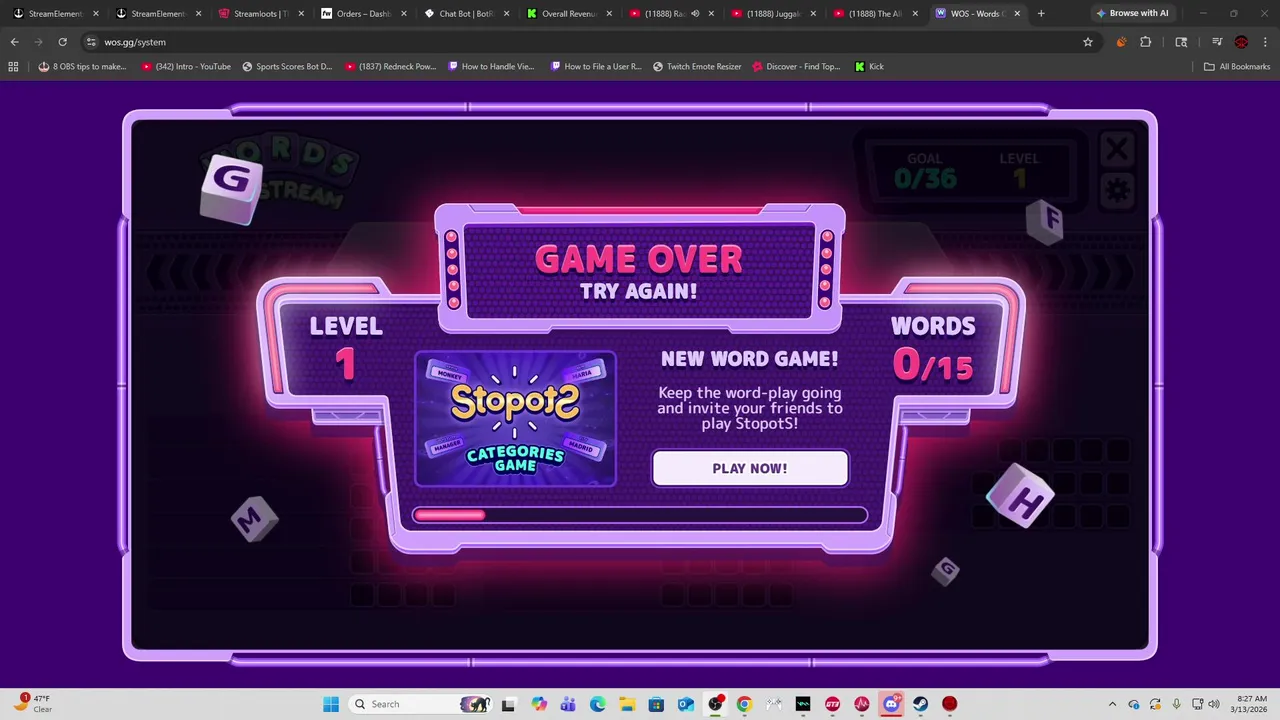Viewport: 1280px width, 720px height.
Task: Click the PLAY NOW! button
Action: click(750, 468)
